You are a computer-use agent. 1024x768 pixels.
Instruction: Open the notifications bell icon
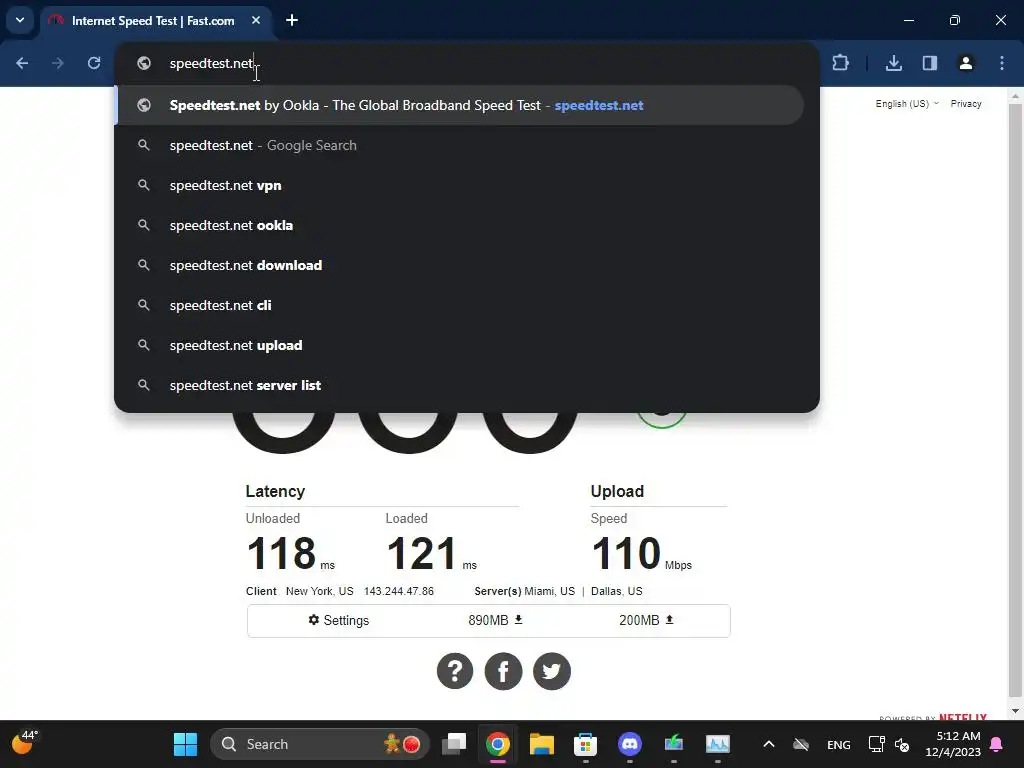click(x=997, y=744)
